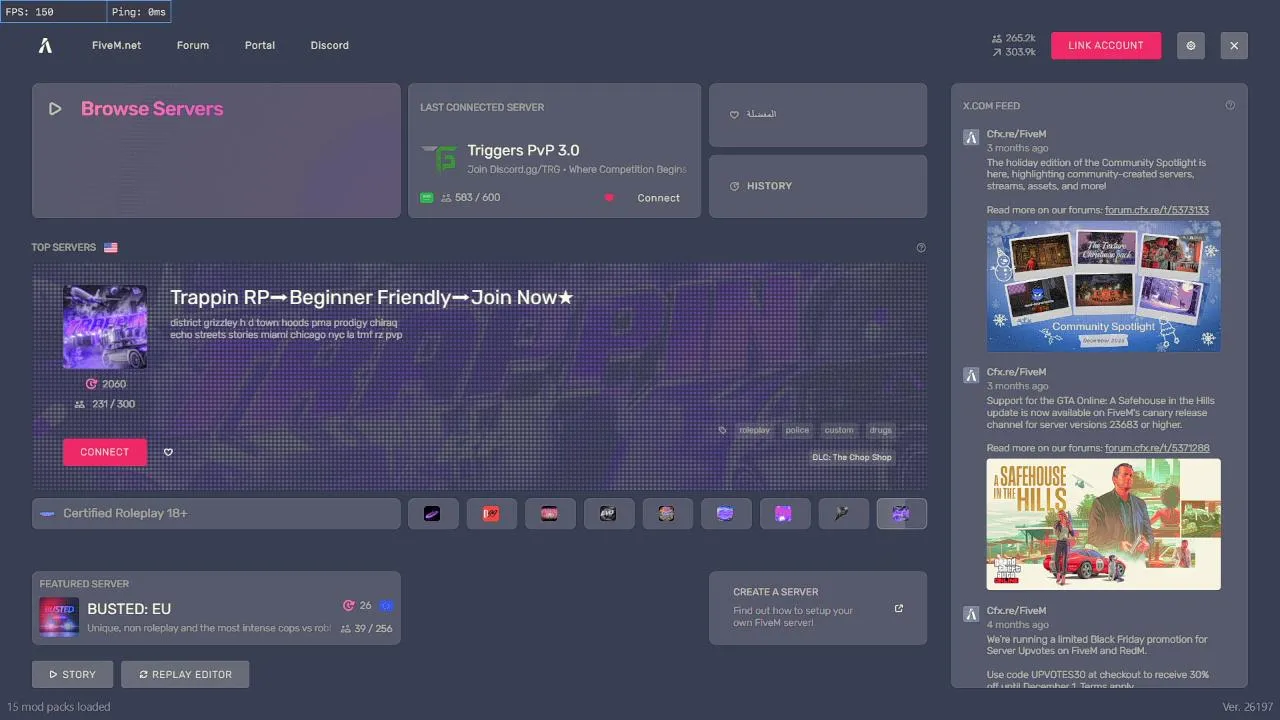The width and height of the screenshot is (1280, 720).
Task: Open the Top Servers help question mark
Action: [x=921, y=247]
